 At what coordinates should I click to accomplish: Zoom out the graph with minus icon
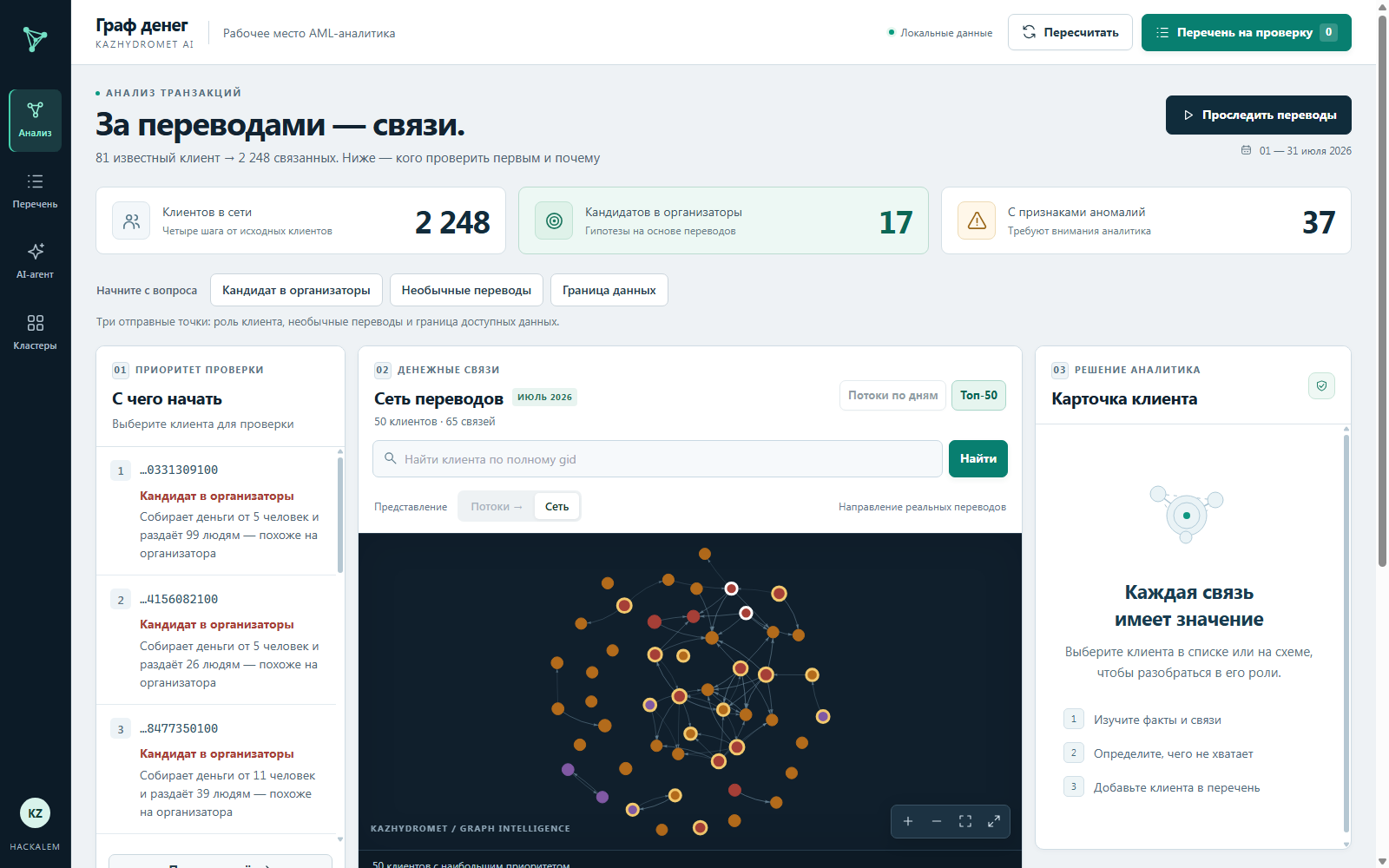tap(937, 821)
